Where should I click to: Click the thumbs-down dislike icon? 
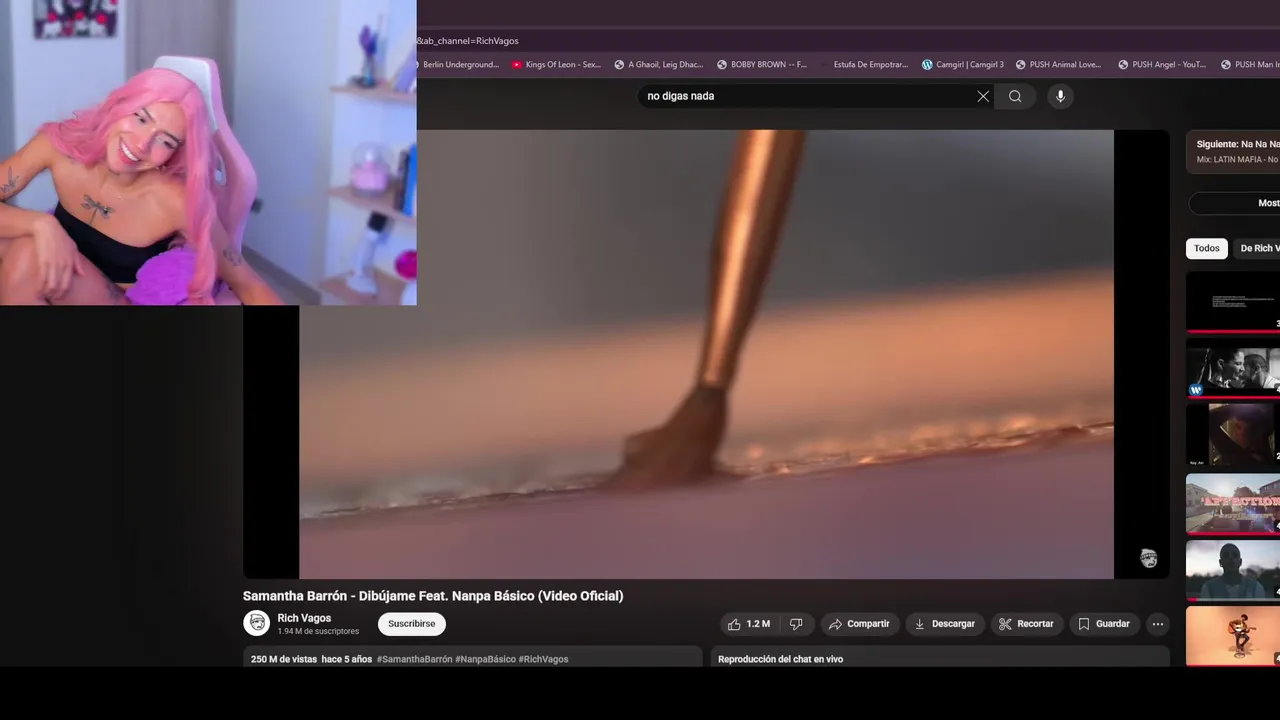pyautogui.click(x=796, y=624)
